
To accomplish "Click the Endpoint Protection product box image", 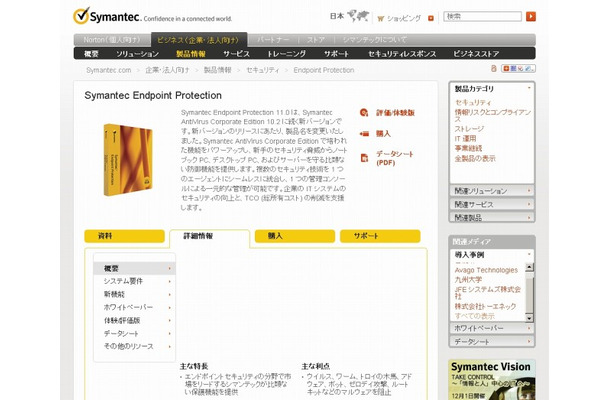I will click(128, 160).
